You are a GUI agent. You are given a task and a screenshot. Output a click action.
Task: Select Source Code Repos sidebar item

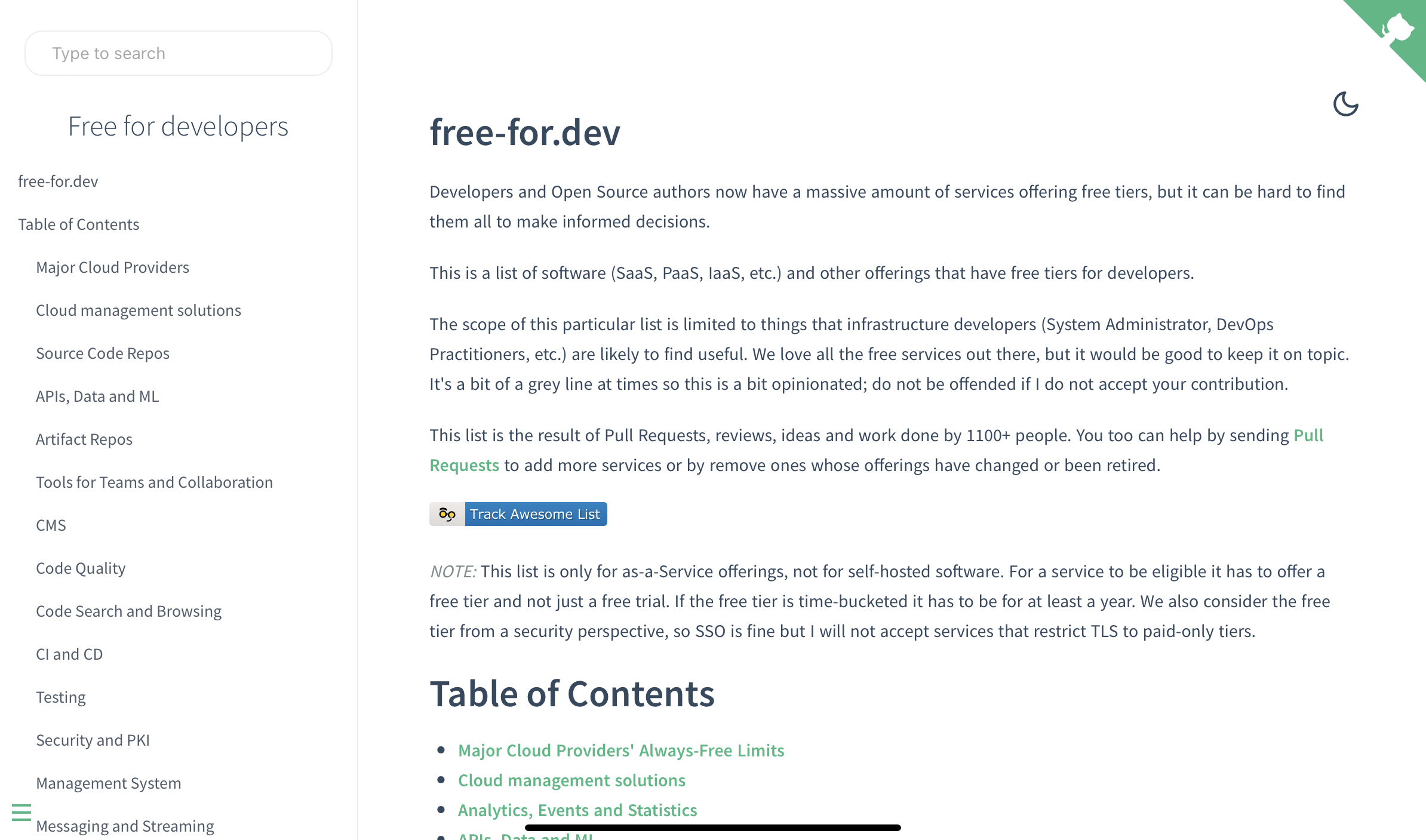coord(103,352)
